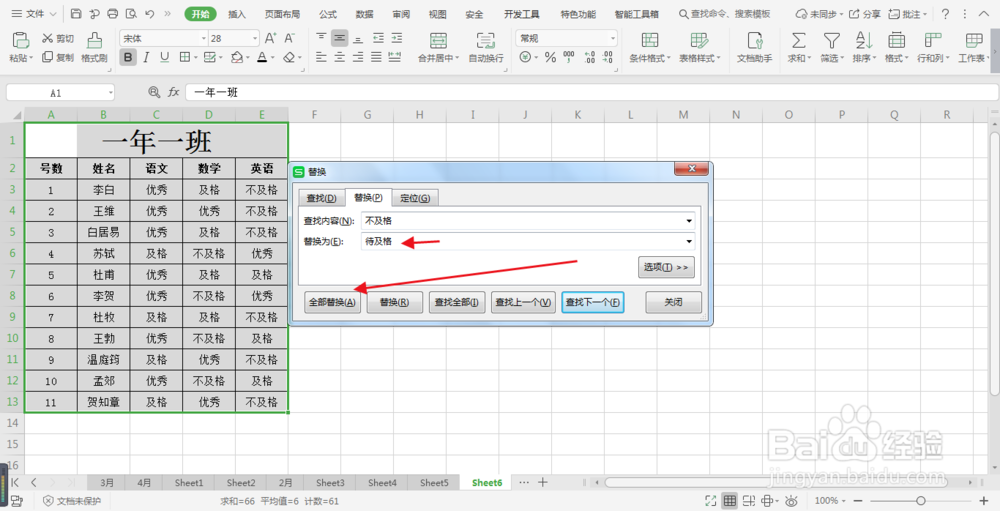Click the Merge and Center (合并居中) icon
Screen dimensions: 1000x511
coord(438,41)
